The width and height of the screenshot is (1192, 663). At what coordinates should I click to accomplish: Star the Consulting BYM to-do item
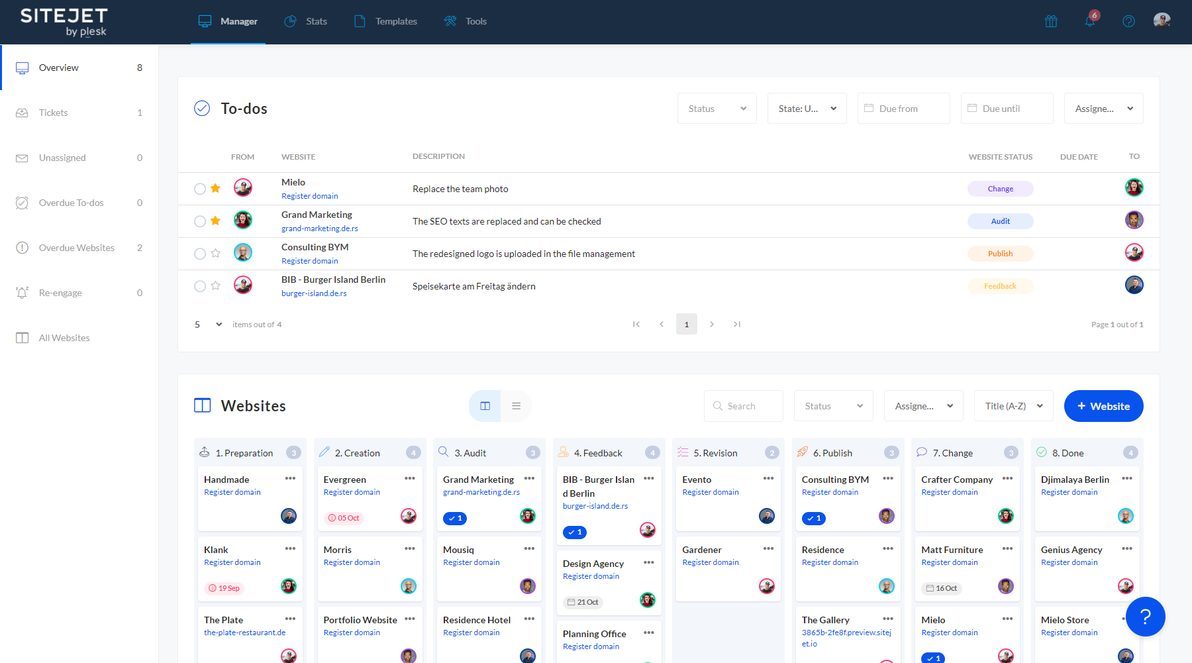click(215, 252)
